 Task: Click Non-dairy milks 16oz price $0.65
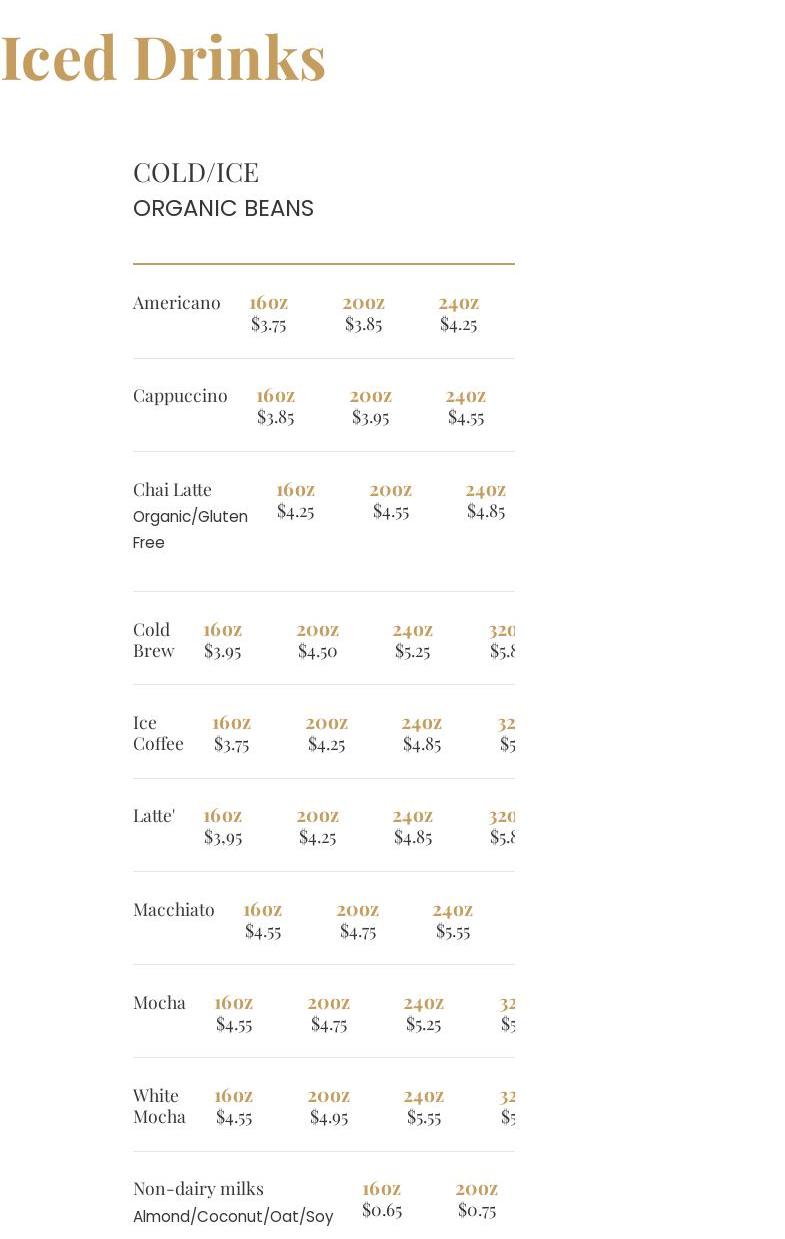point(381,1210)
